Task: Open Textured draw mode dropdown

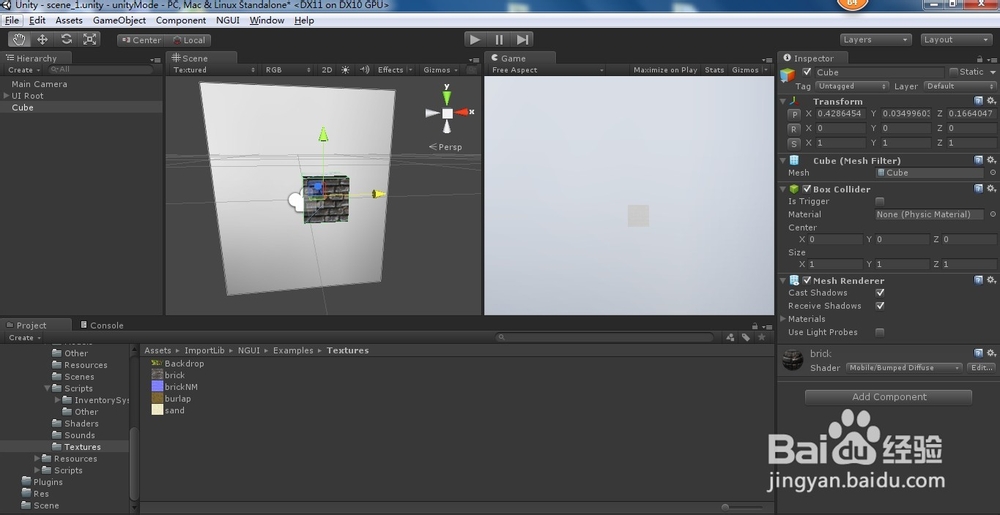Action: [214, 70]
